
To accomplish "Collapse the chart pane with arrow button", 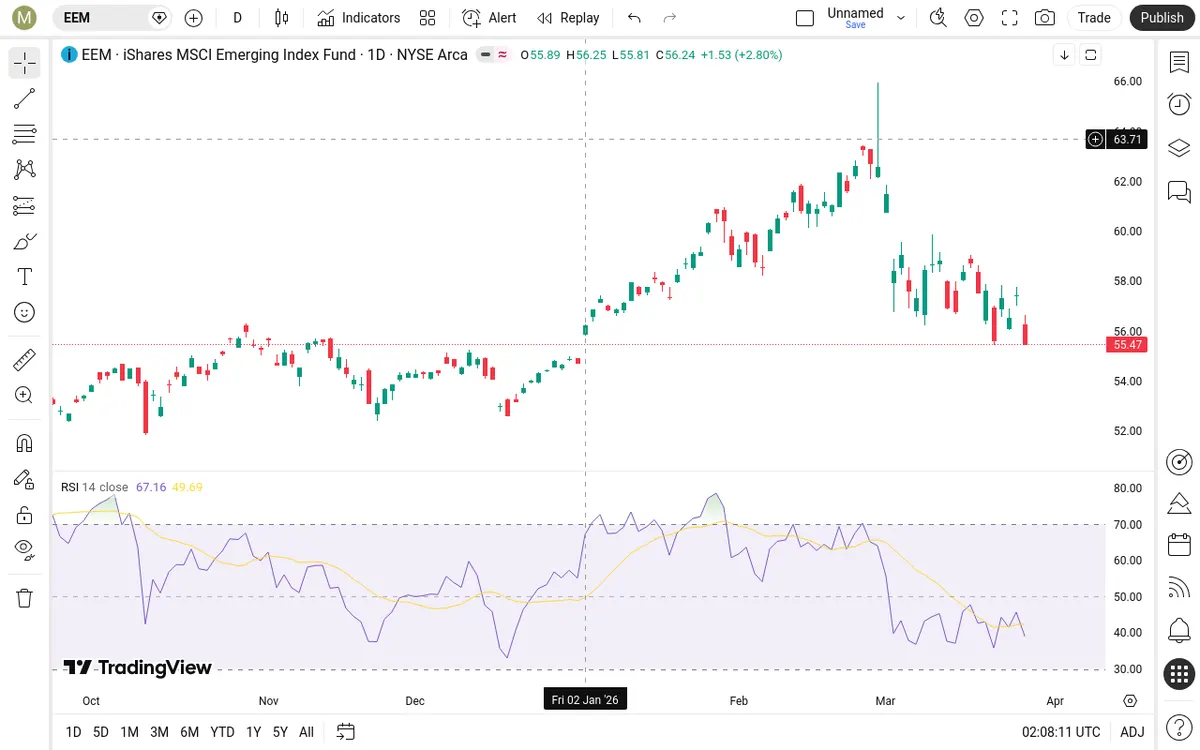I will (1065, 55).
